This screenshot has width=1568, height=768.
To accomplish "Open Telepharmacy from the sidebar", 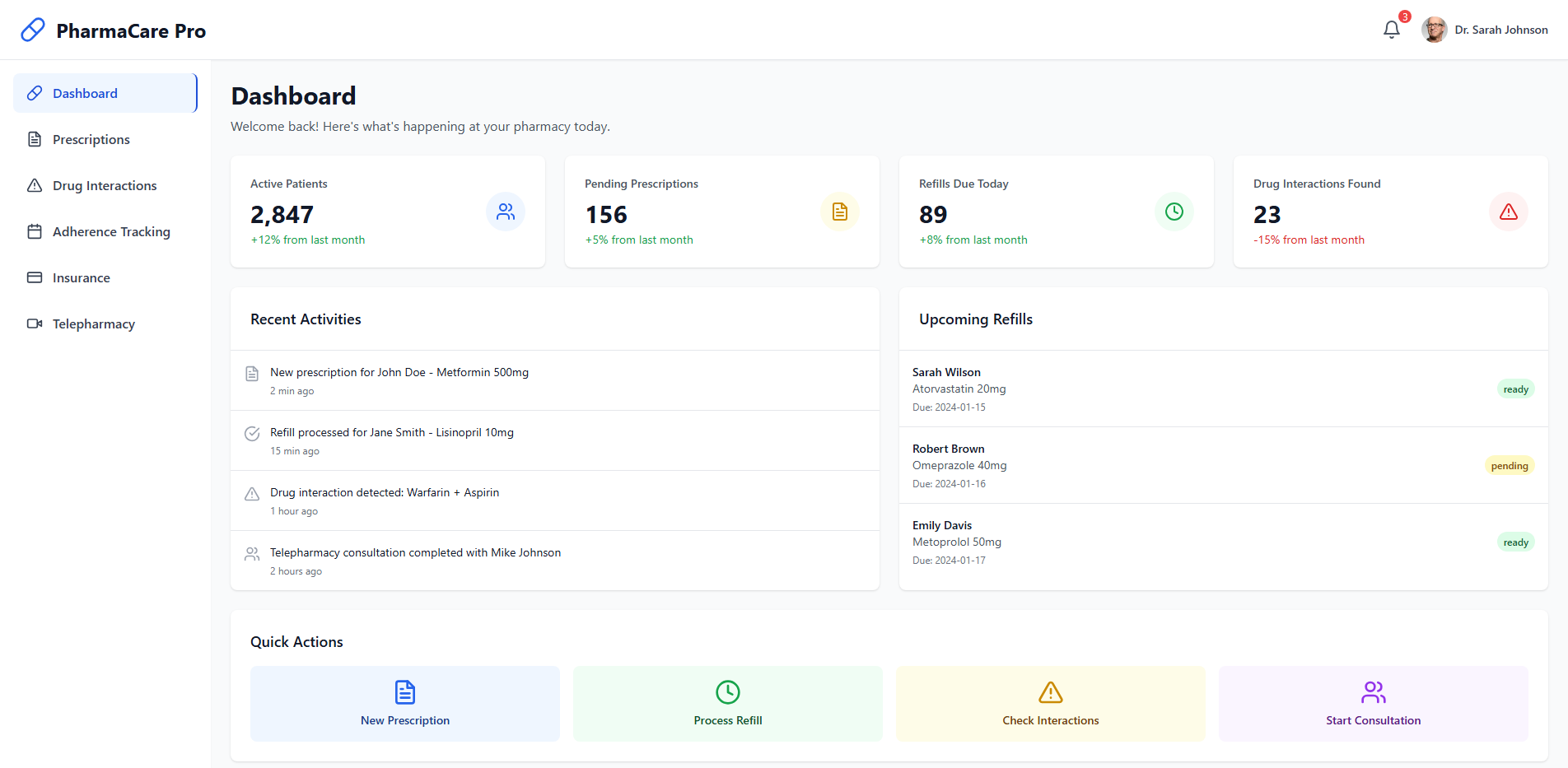I will tap(93, 324).
